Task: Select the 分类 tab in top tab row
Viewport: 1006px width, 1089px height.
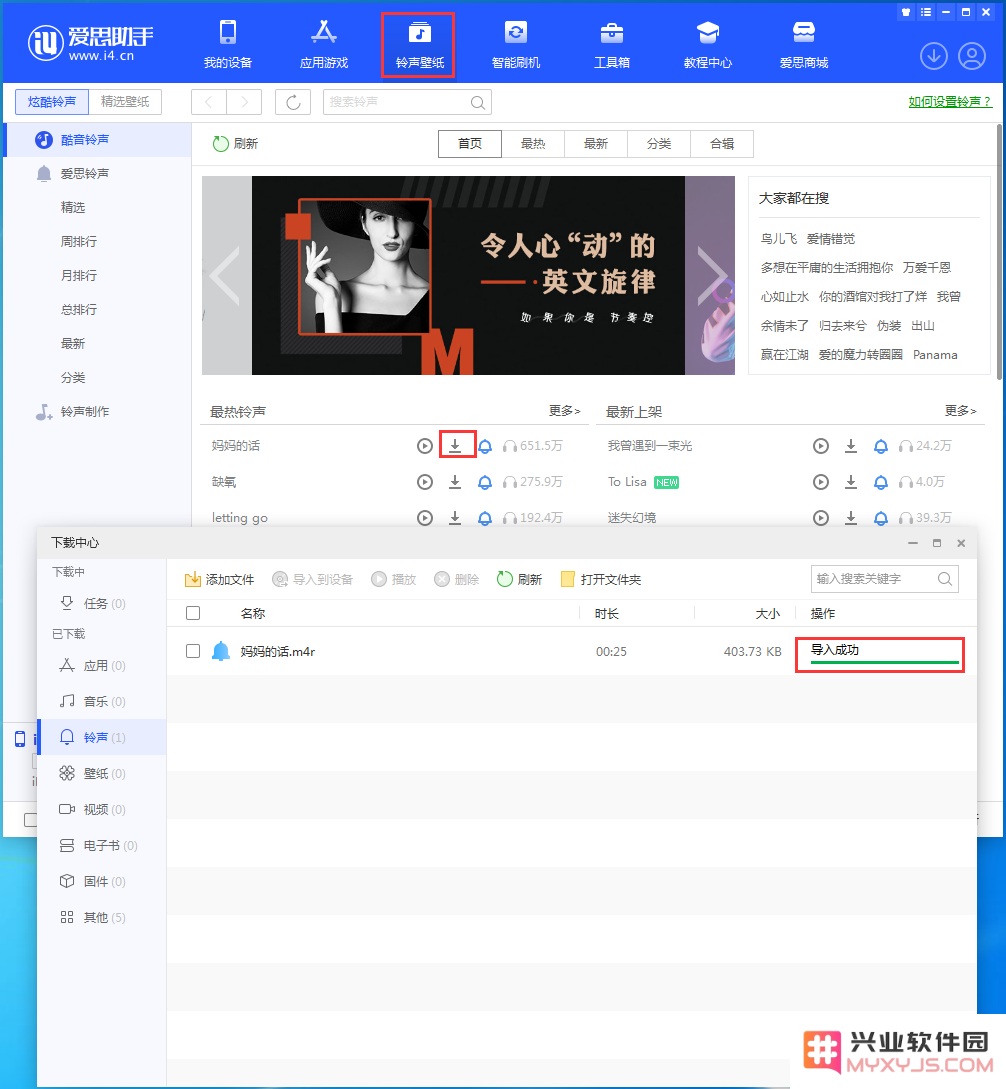Action: point(659,144)
